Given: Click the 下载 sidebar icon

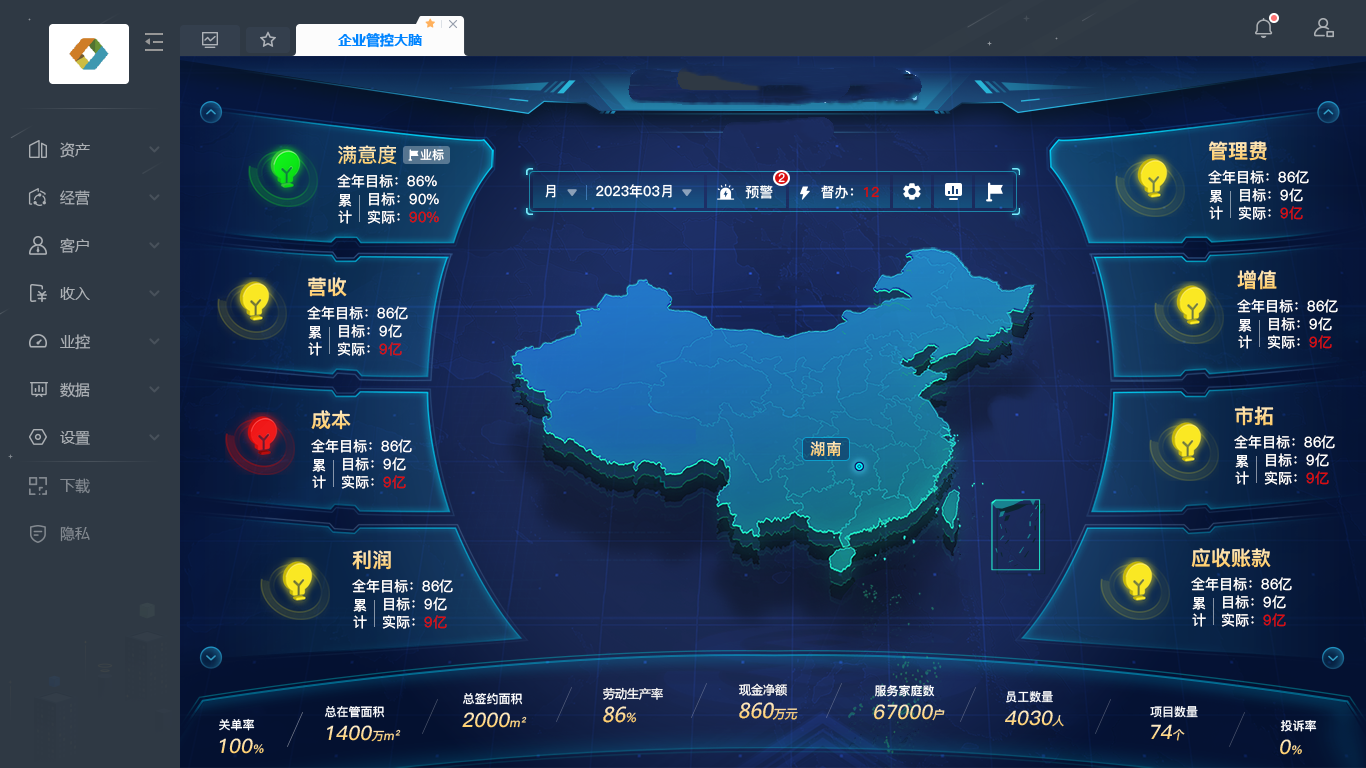Looking at the screenshot, I should 38,486.
